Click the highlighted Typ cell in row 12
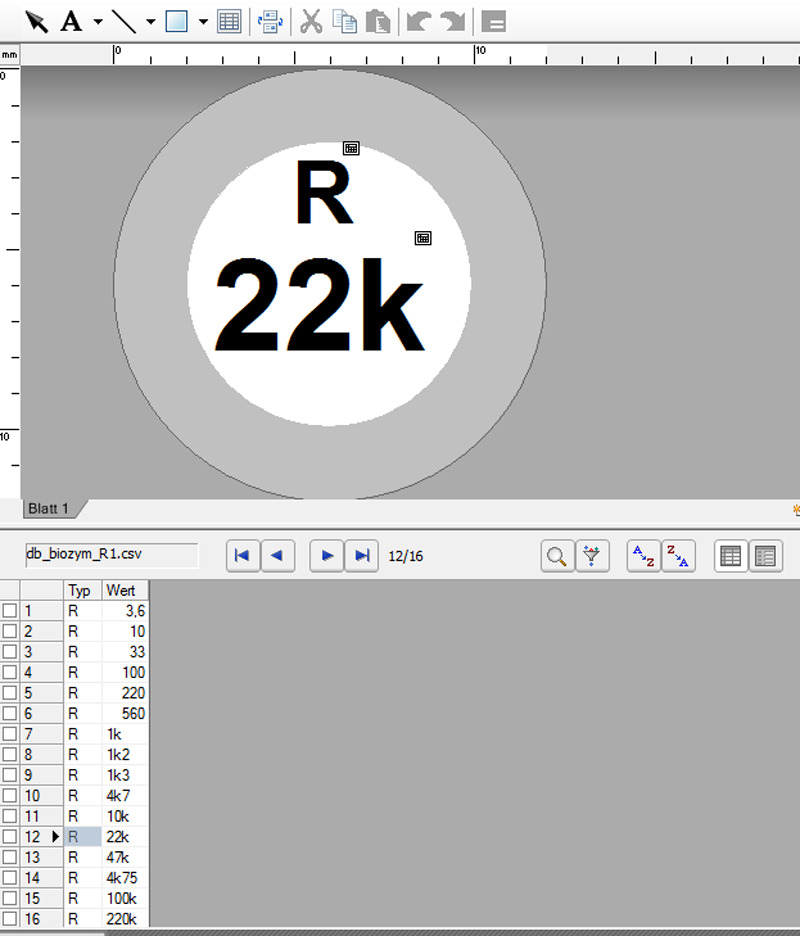This screenshot has height=936, width=800. tap(82, 837)
